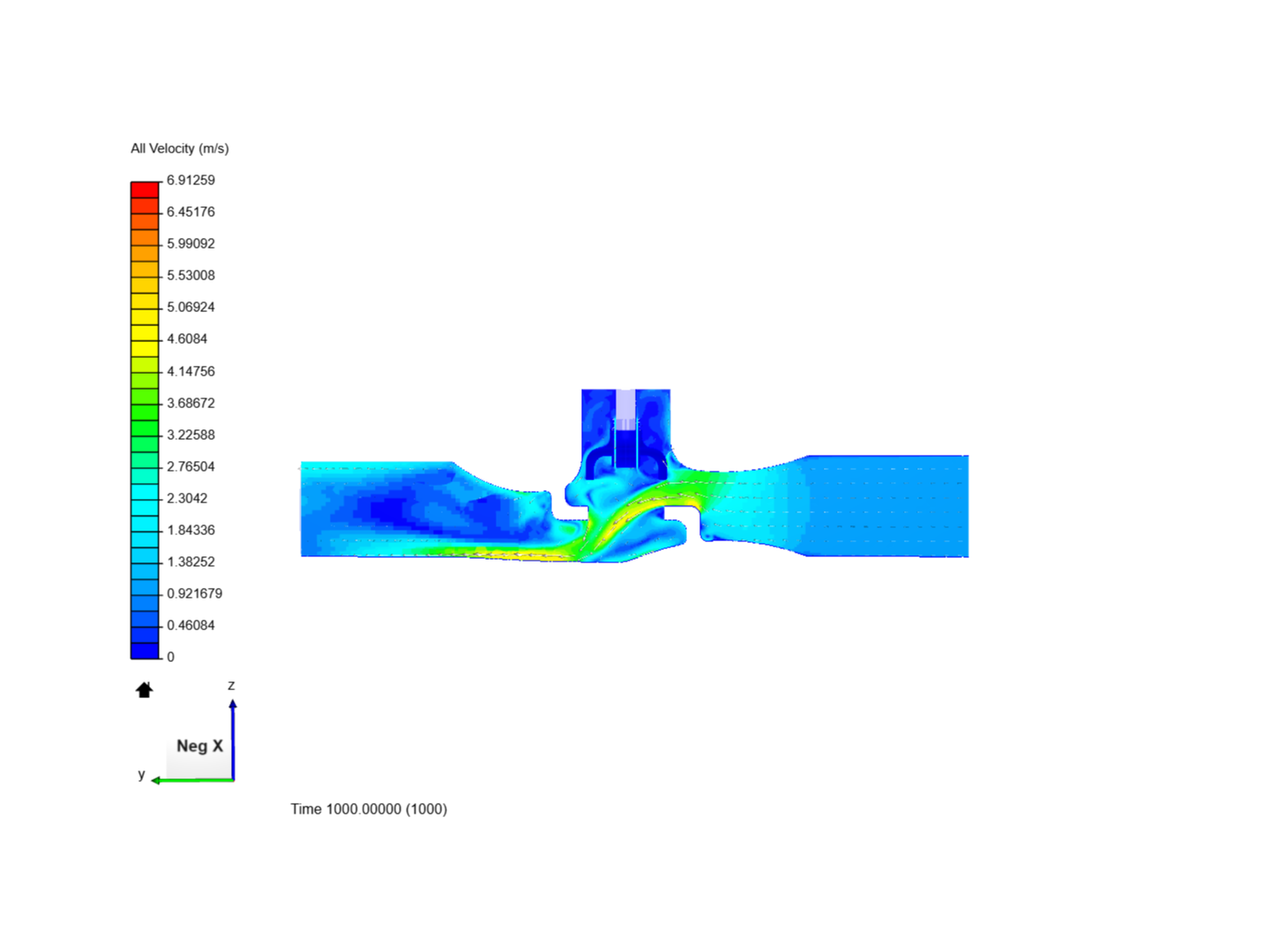Click the darkest blue bottom legend band
Image resolution: width=1270 pixels, height=952 pixels.
click(x=145, y=651)
